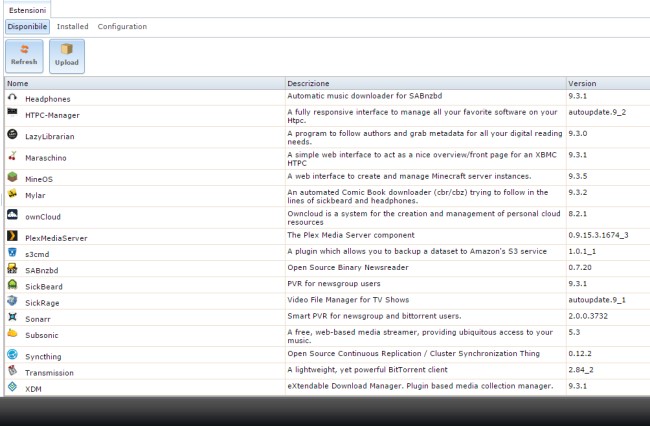
Task: Select the SickBeard plugin name
Action: (x=44, y=287)
